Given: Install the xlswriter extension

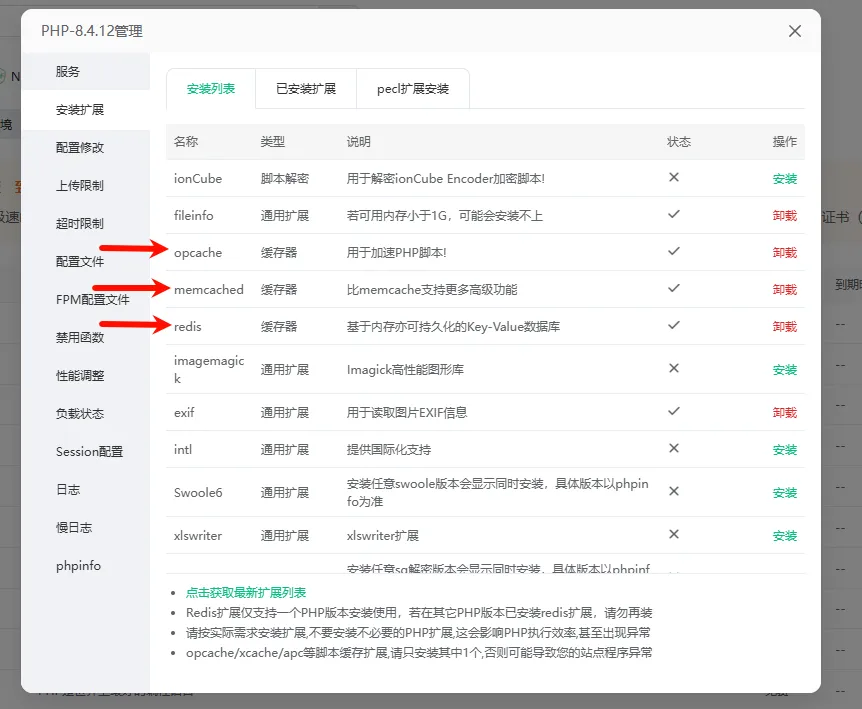Looking at the screenshot, I should pos(785,536).
